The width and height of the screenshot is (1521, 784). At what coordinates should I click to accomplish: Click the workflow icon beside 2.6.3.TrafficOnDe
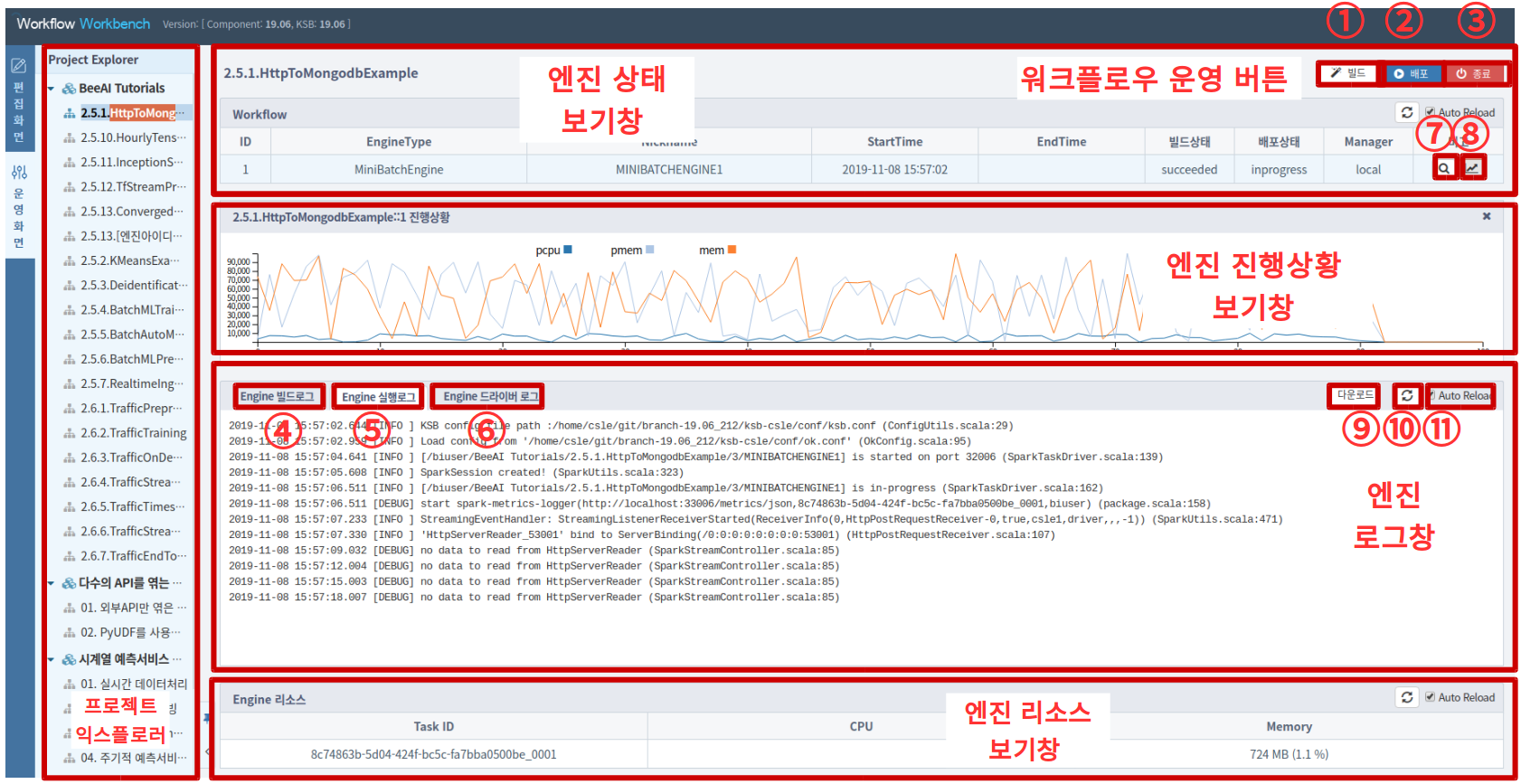pyautogui.click(x=70, y=458)
